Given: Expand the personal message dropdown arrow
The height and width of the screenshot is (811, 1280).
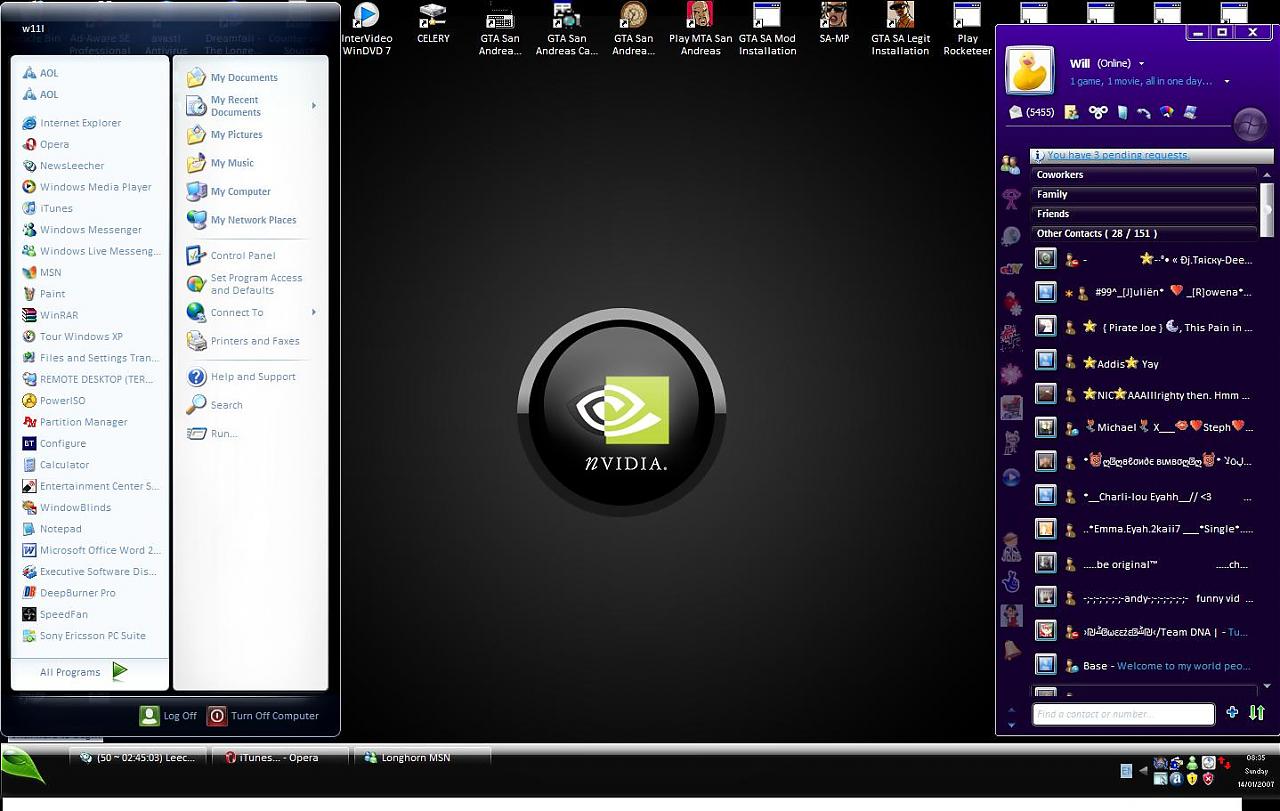Looking at the screenshot, I should click(x=1227, y=82).
